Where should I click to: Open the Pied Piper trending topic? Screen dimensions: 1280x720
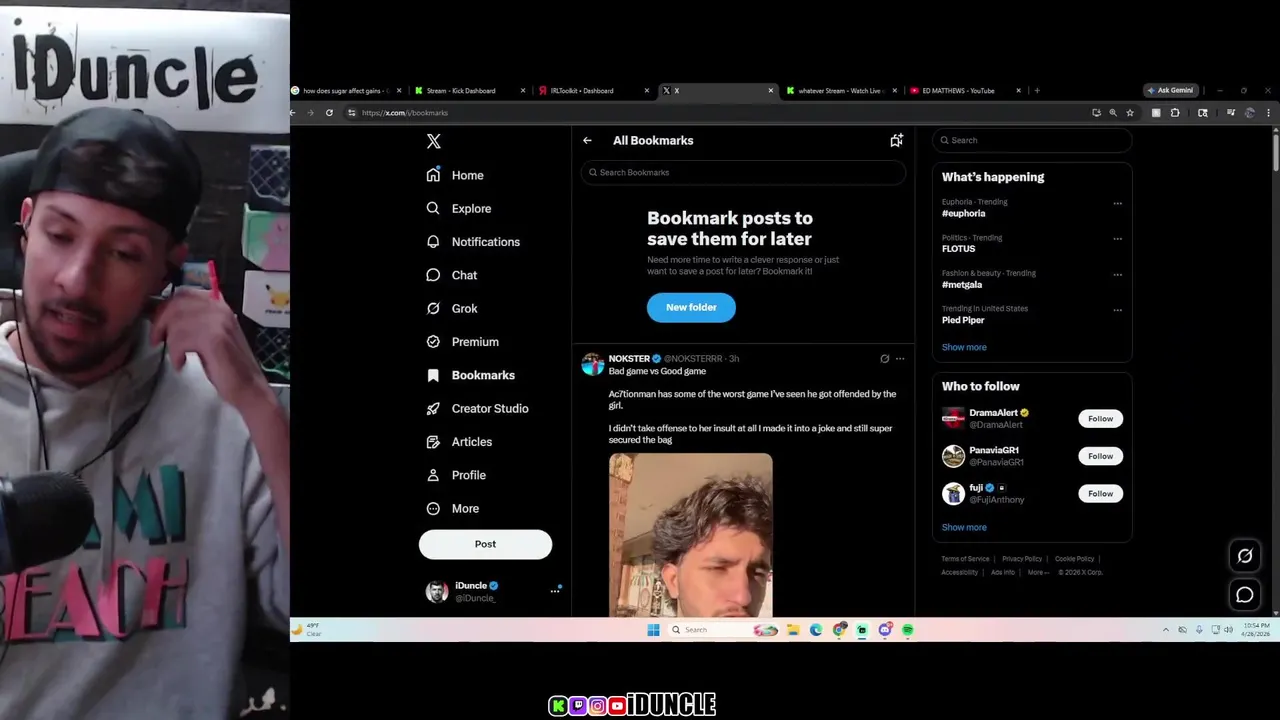point(963,320)
